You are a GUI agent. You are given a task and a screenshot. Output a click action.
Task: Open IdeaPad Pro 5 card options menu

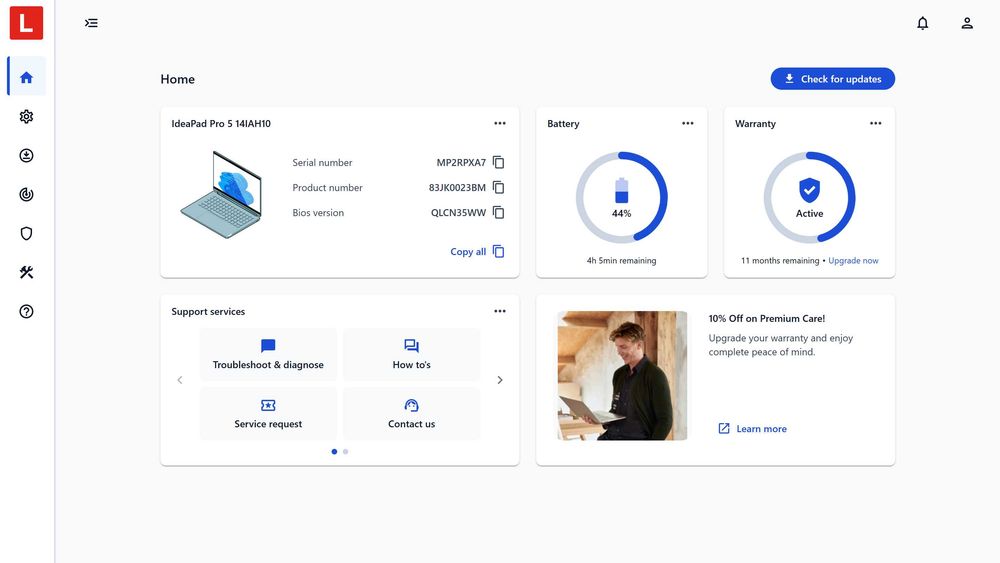tap(500, 123)
